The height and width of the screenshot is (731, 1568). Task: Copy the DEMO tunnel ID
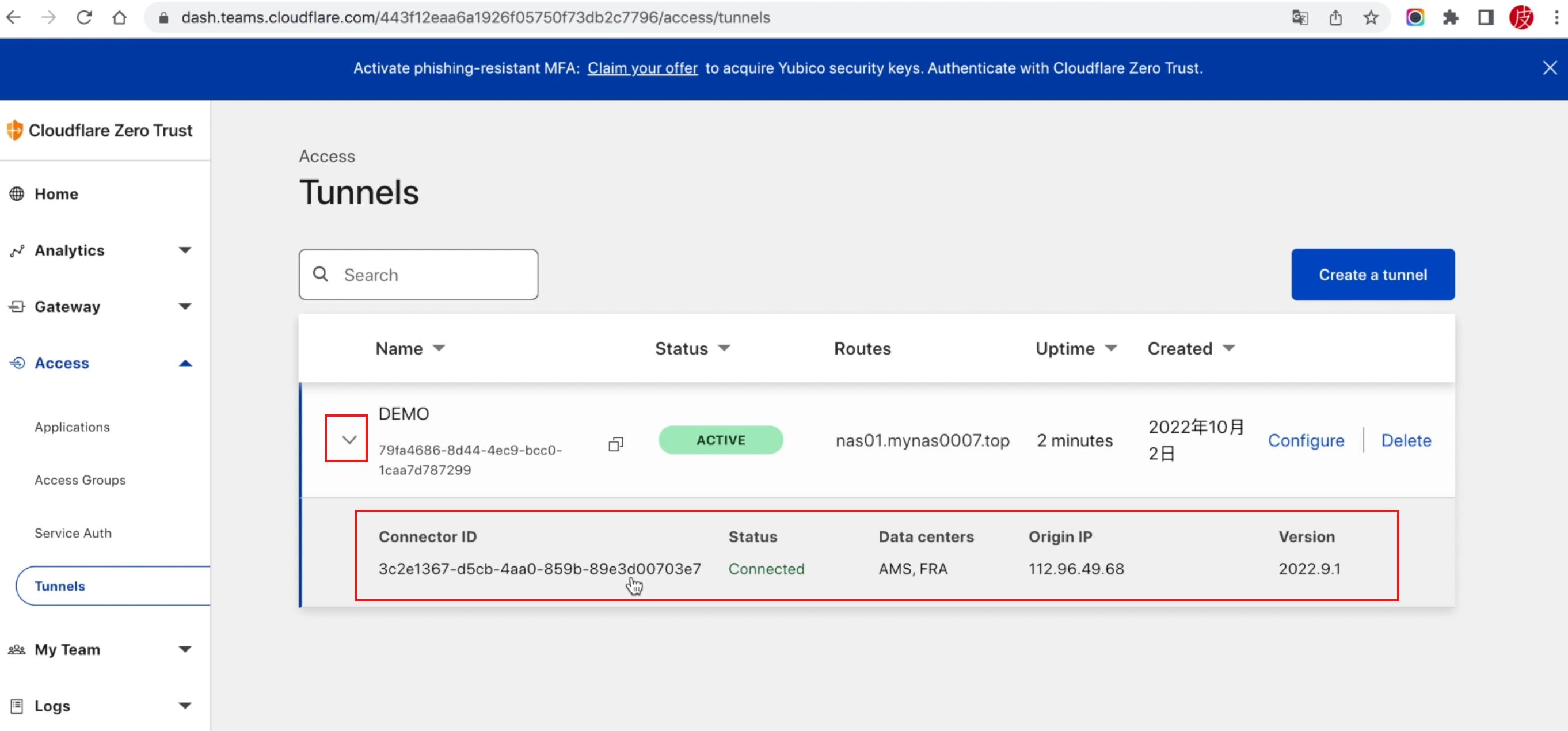click(615, 444)
